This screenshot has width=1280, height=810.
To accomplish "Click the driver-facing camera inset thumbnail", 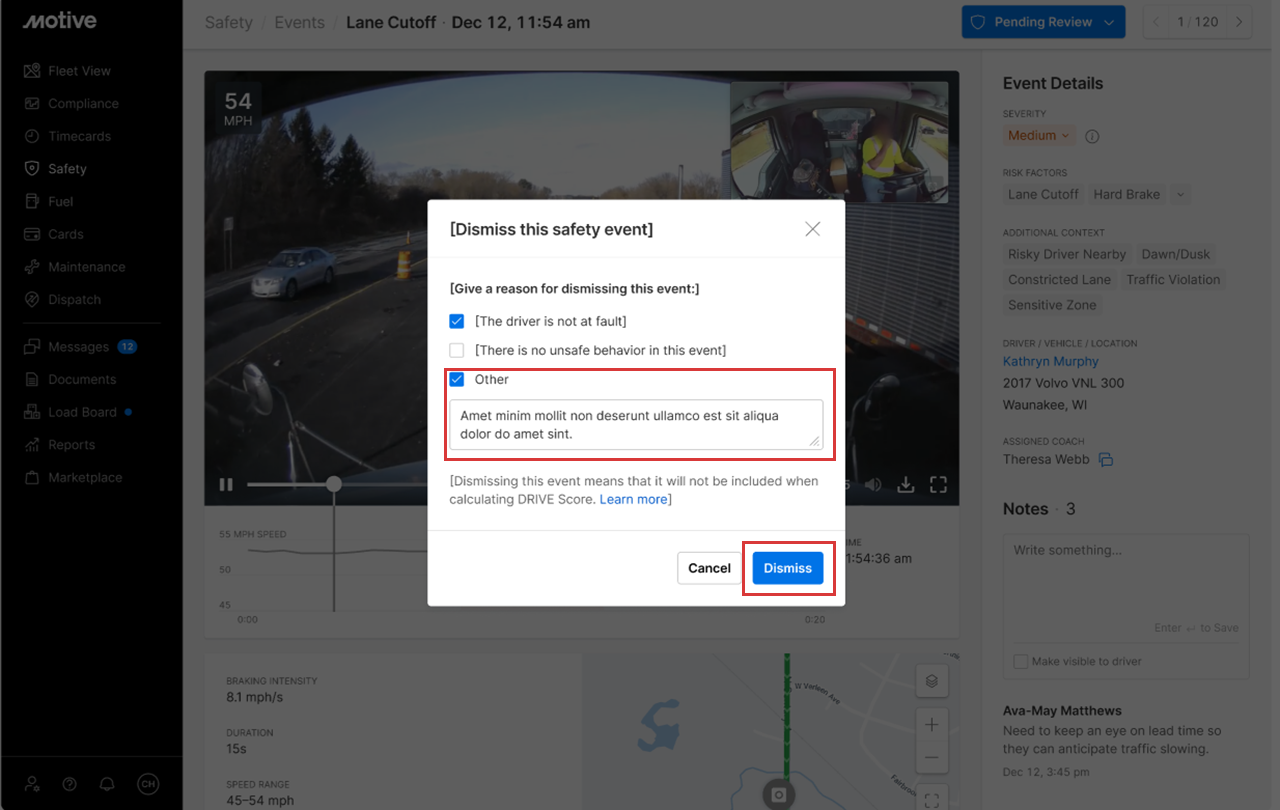I will (x=841, y=142).
